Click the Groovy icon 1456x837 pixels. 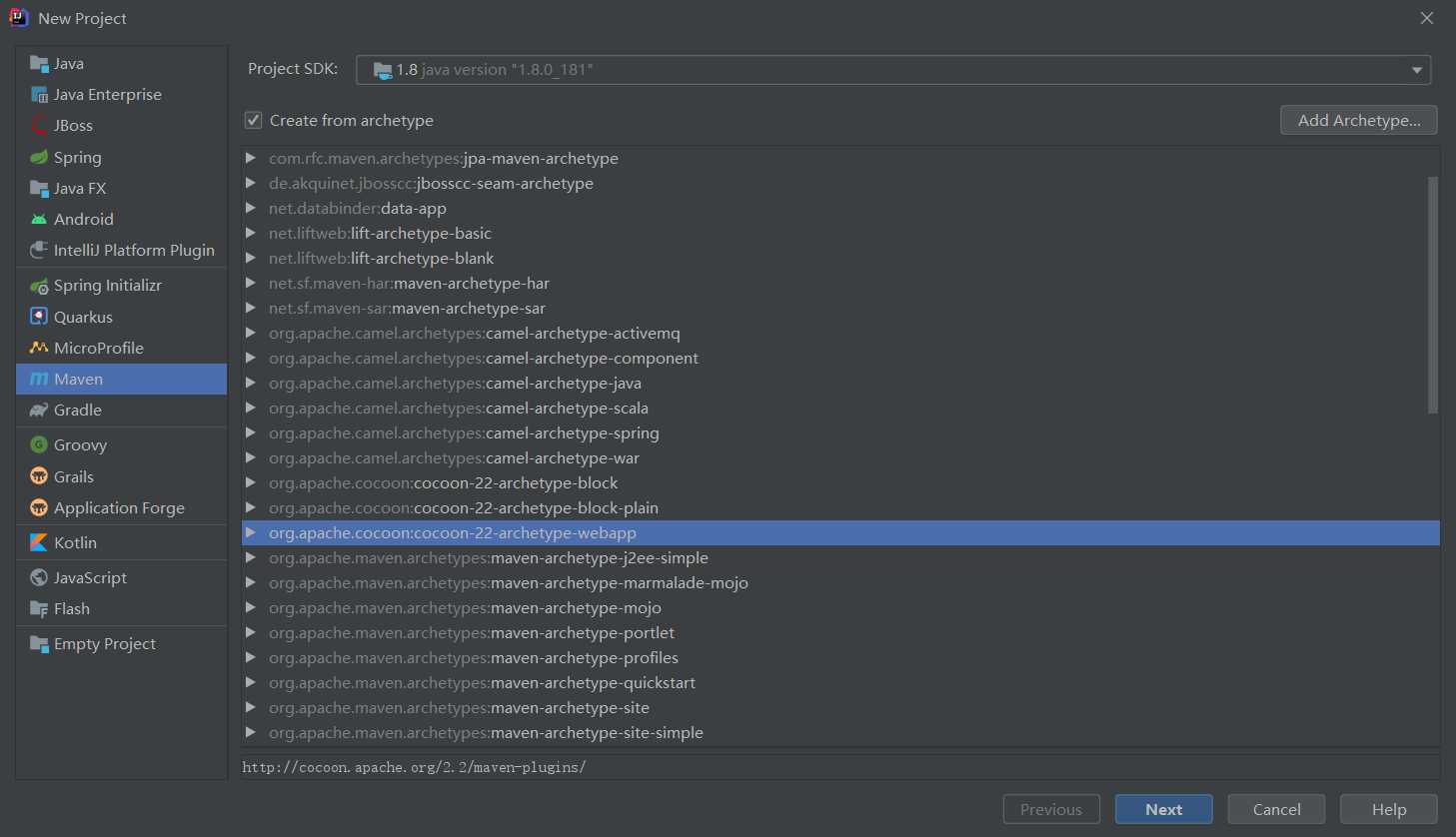tap(39, 445)
